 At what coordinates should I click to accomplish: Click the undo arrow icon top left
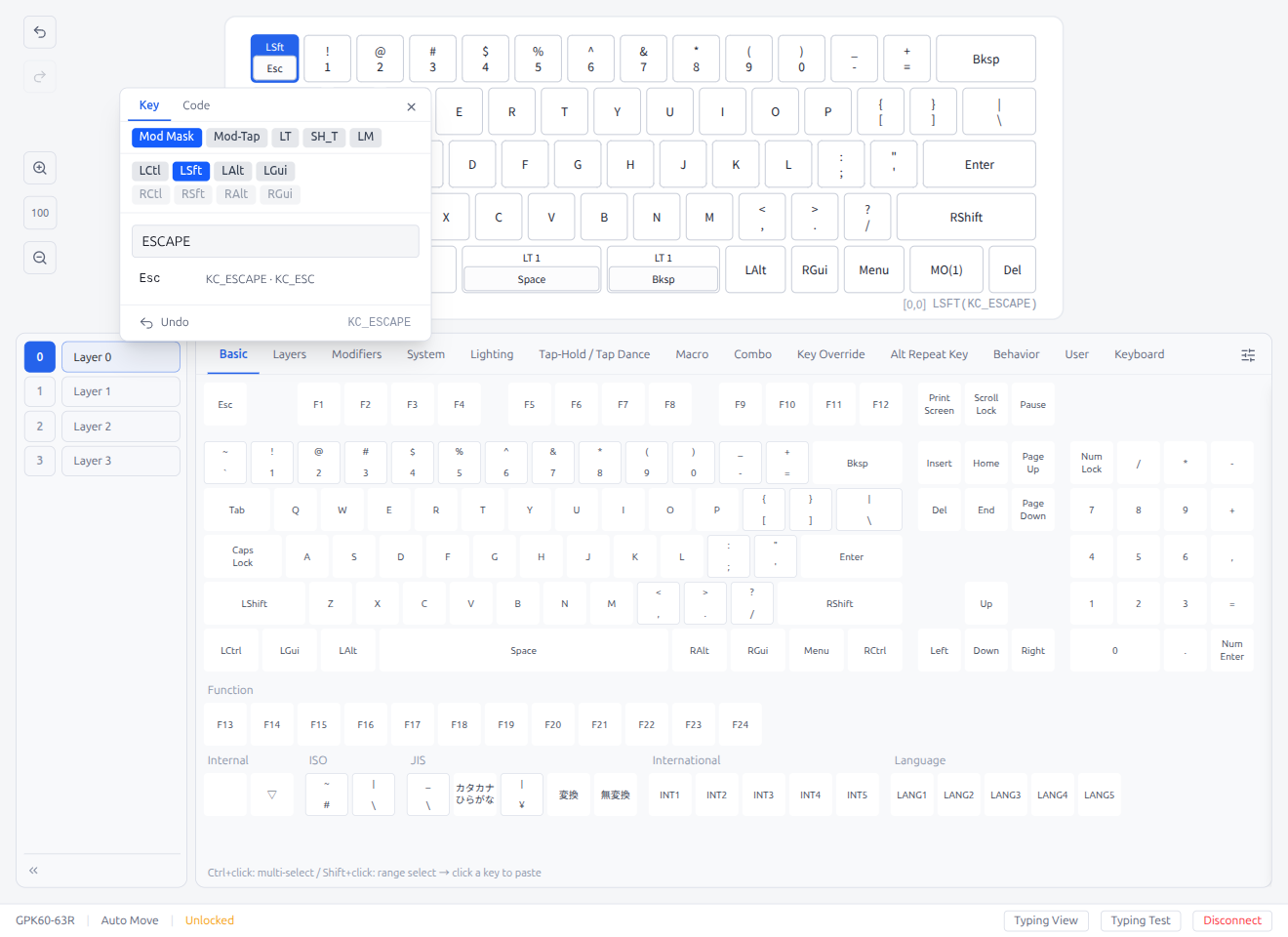point(39,32)
